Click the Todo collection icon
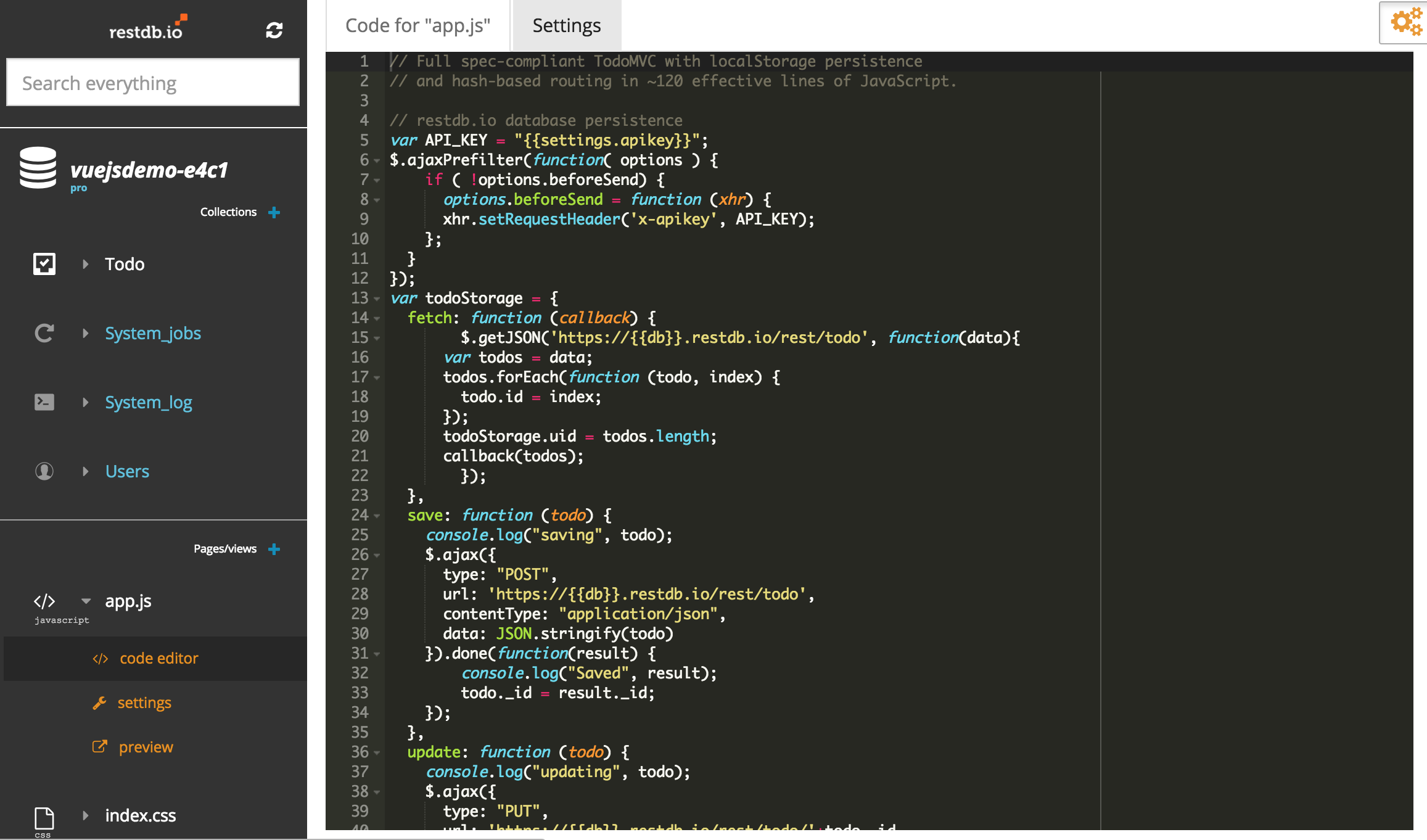 tap(42, 263)
